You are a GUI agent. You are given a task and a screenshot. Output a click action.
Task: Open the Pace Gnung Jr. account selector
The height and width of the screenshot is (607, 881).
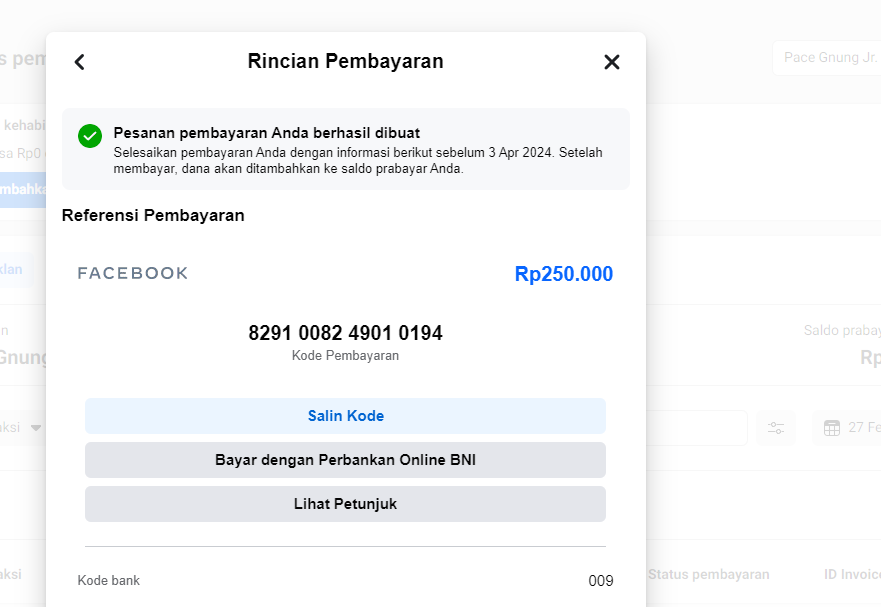click(x=826, y=58)
